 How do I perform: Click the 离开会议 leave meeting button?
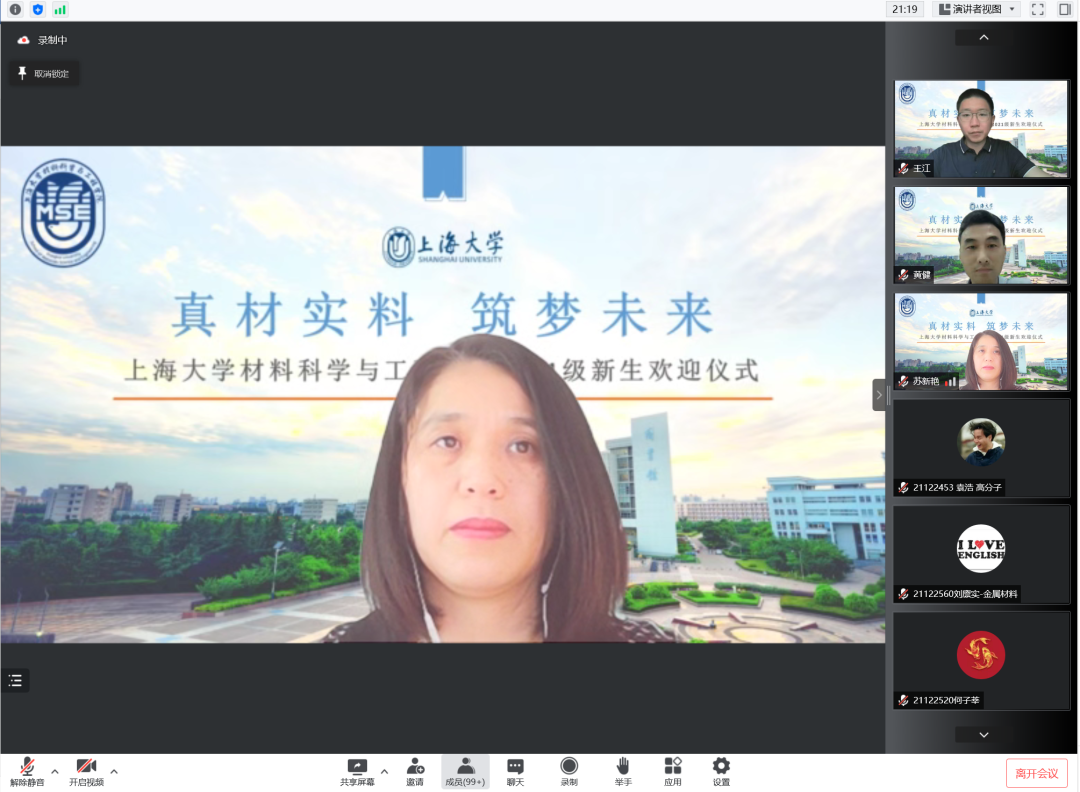[x=1036, y=773]
